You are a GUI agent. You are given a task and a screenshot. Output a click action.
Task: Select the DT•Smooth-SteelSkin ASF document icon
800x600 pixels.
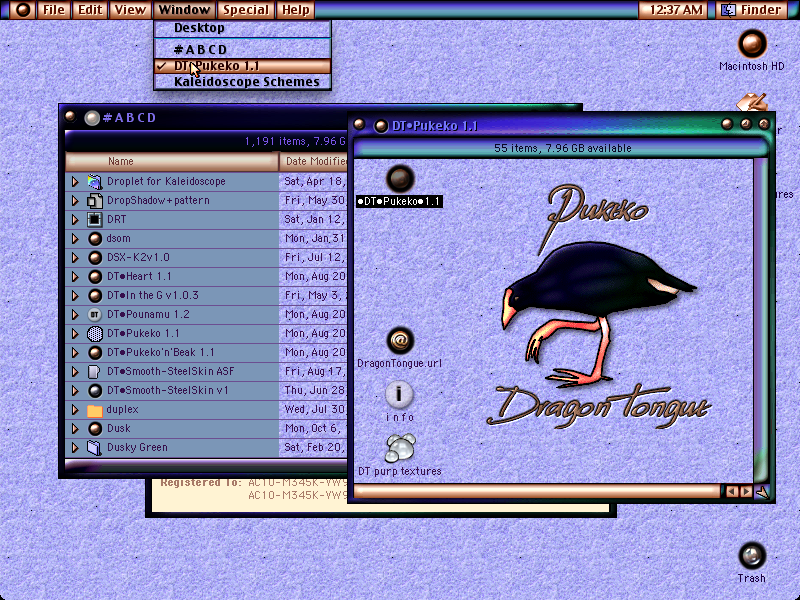click(94, 371)
